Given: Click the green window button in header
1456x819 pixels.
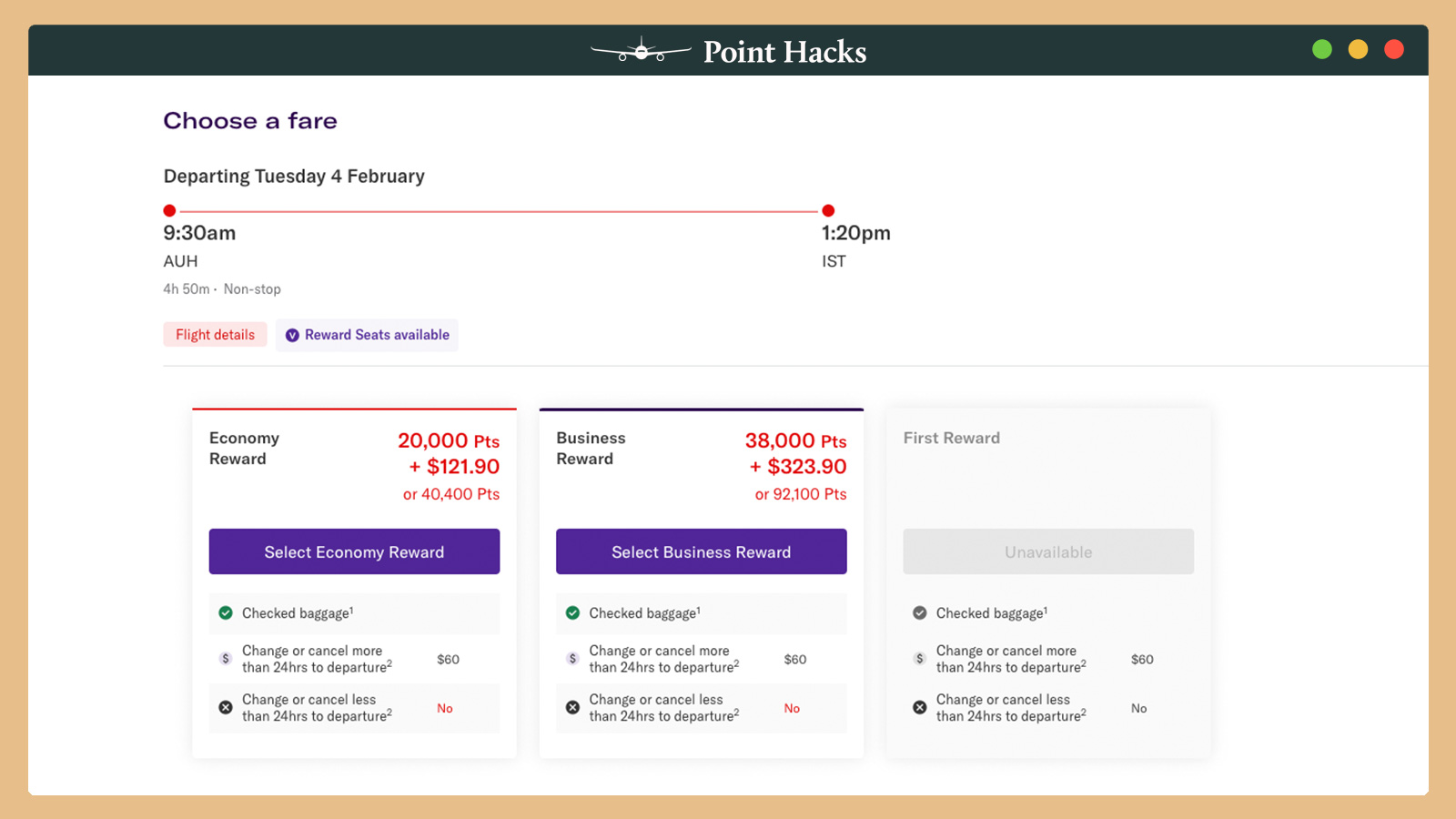Looking at the screenshot, I should [x=1322, y=49].
